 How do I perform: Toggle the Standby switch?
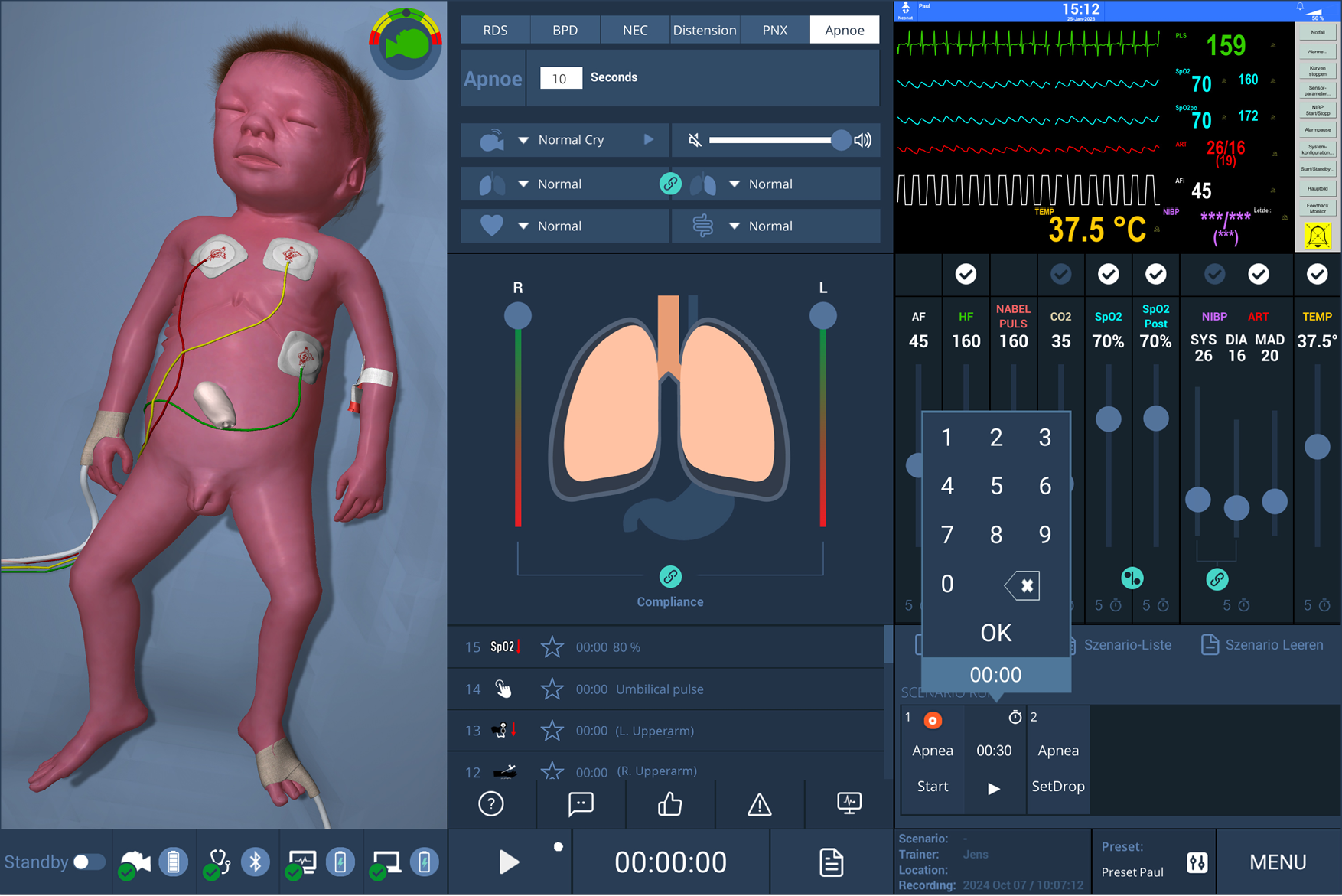coord(89,862)
